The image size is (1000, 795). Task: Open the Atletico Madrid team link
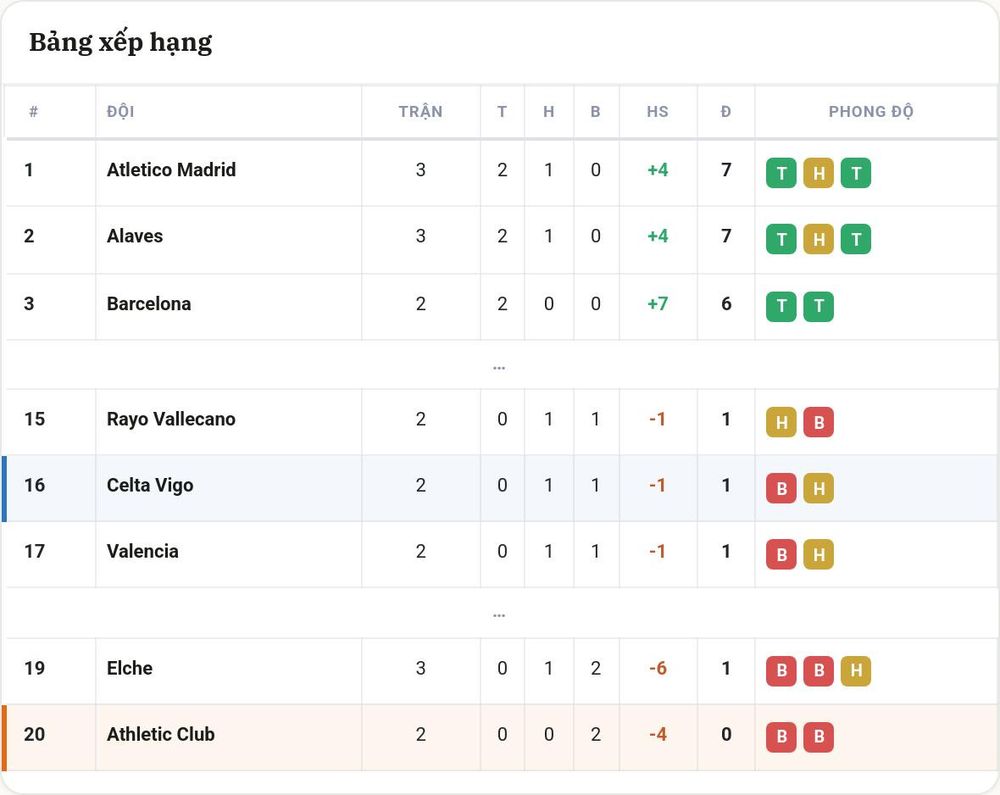point(171,170)
